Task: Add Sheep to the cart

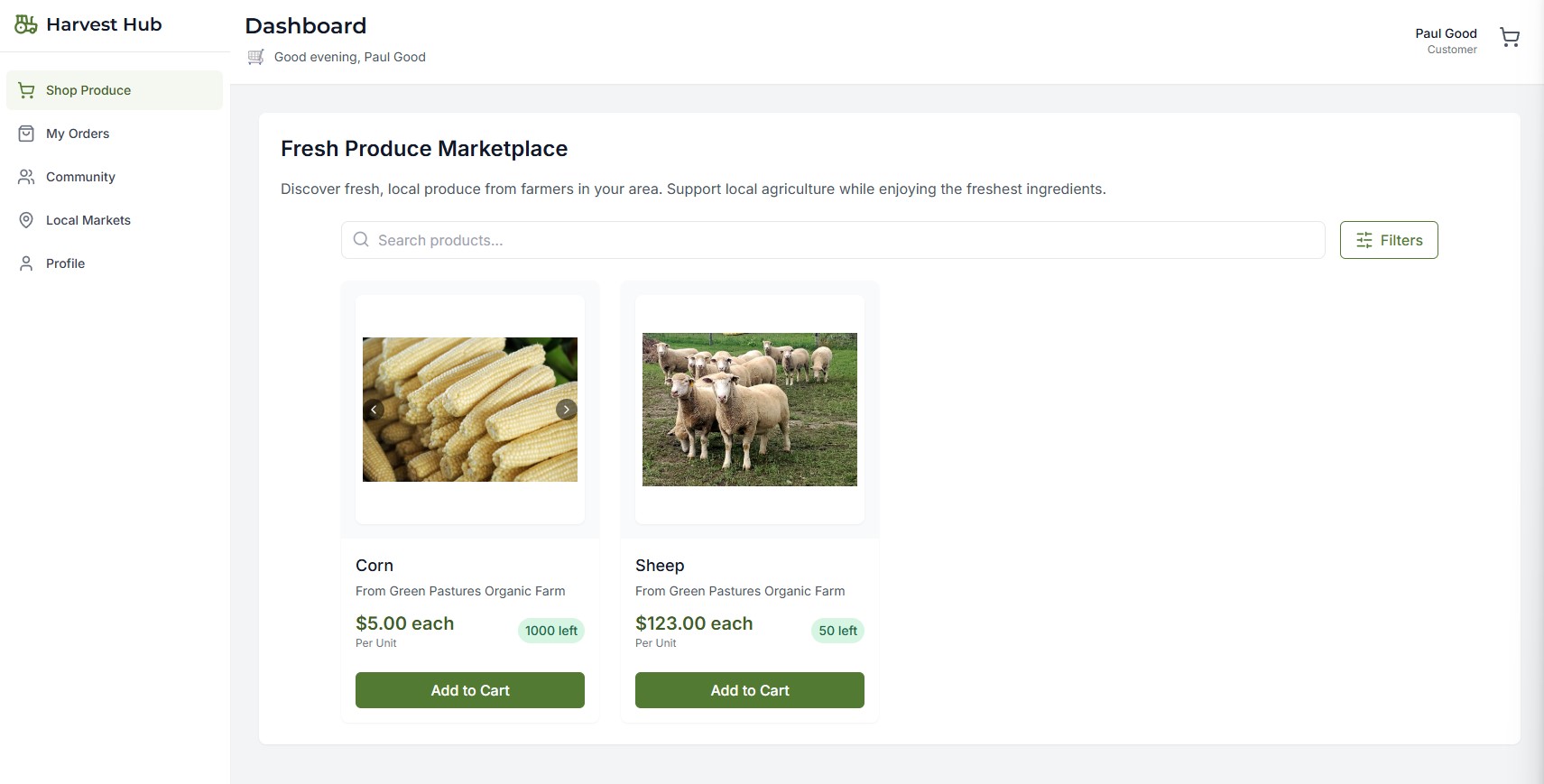Action: 749,690
